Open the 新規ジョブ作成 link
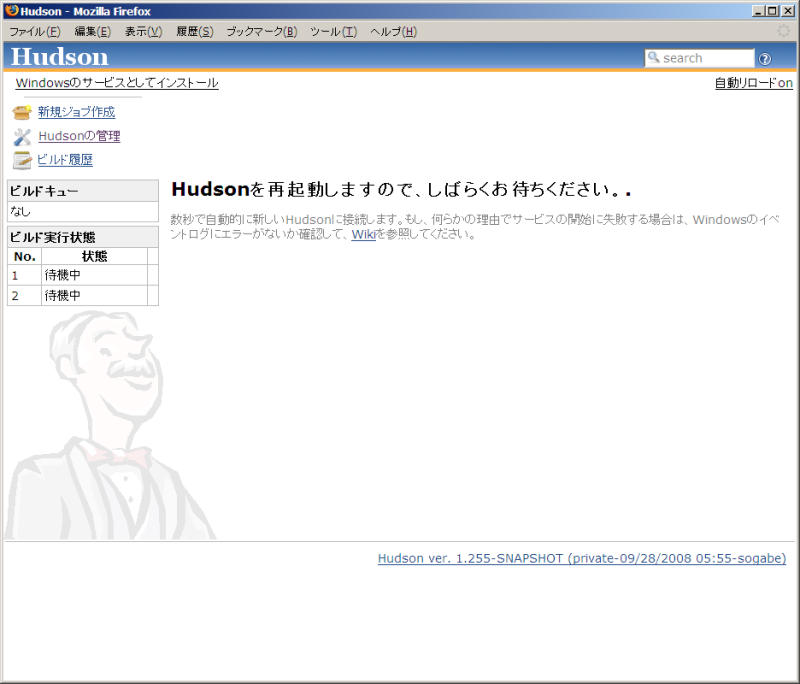 coord(77,112)
